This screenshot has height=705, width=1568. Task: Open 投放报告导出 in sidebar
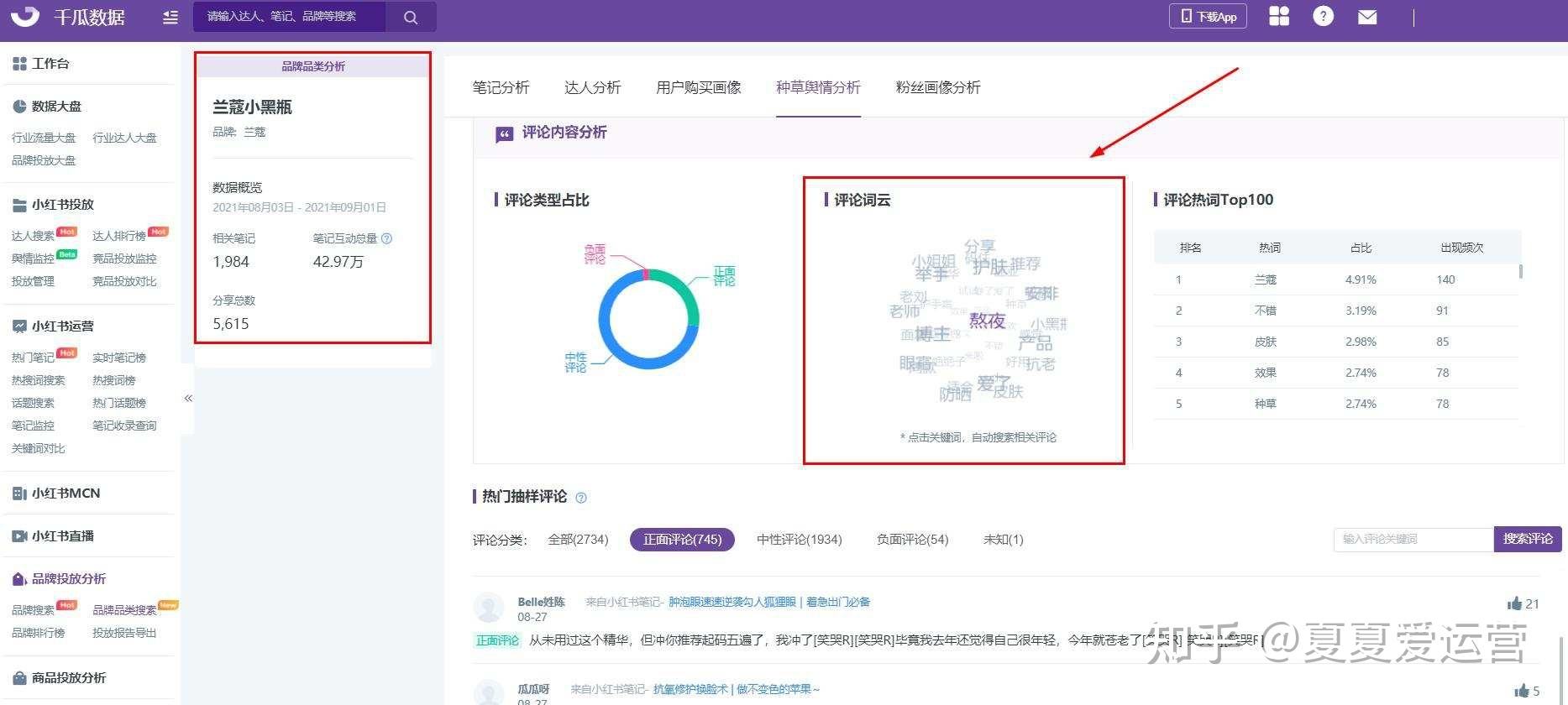[x=124, y=633]
